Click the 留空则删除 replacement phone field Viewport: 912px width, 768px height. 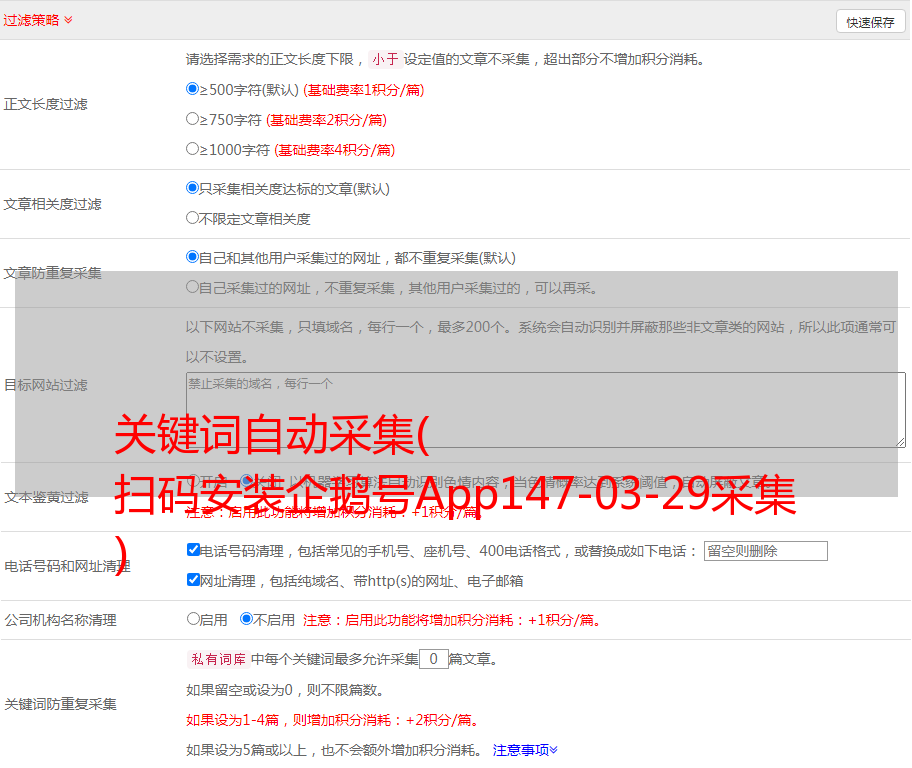(x=765, y=551)
